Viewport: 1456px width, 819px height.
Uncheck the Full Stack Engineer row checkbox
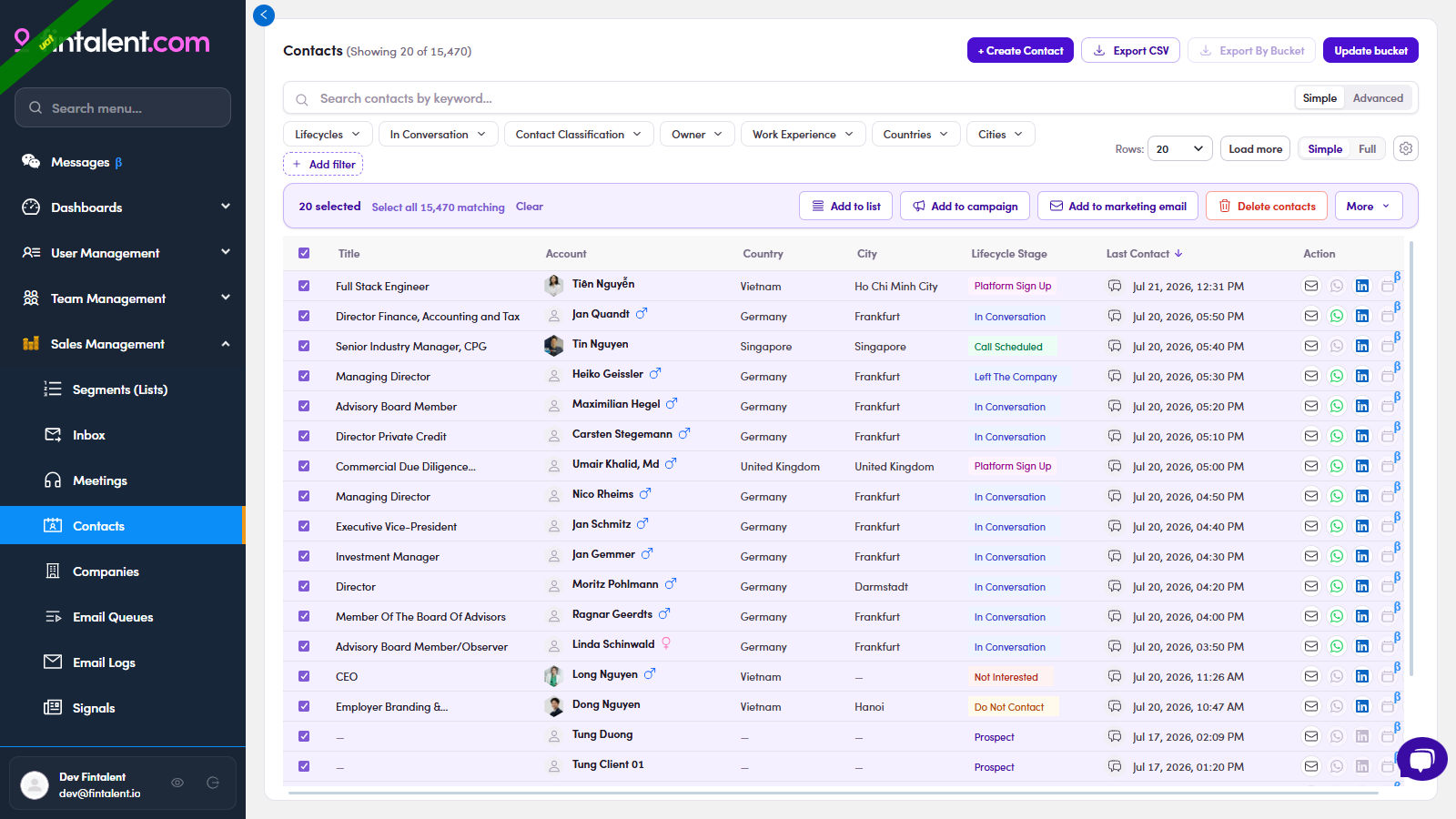click(304, 286)
